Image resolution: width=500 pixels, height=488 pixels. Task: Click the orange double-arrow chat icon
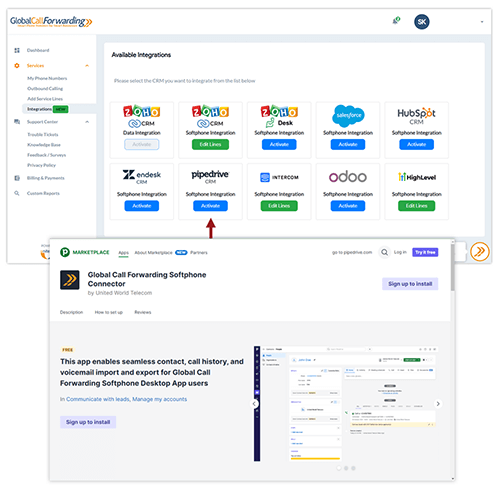click(480, 252)
